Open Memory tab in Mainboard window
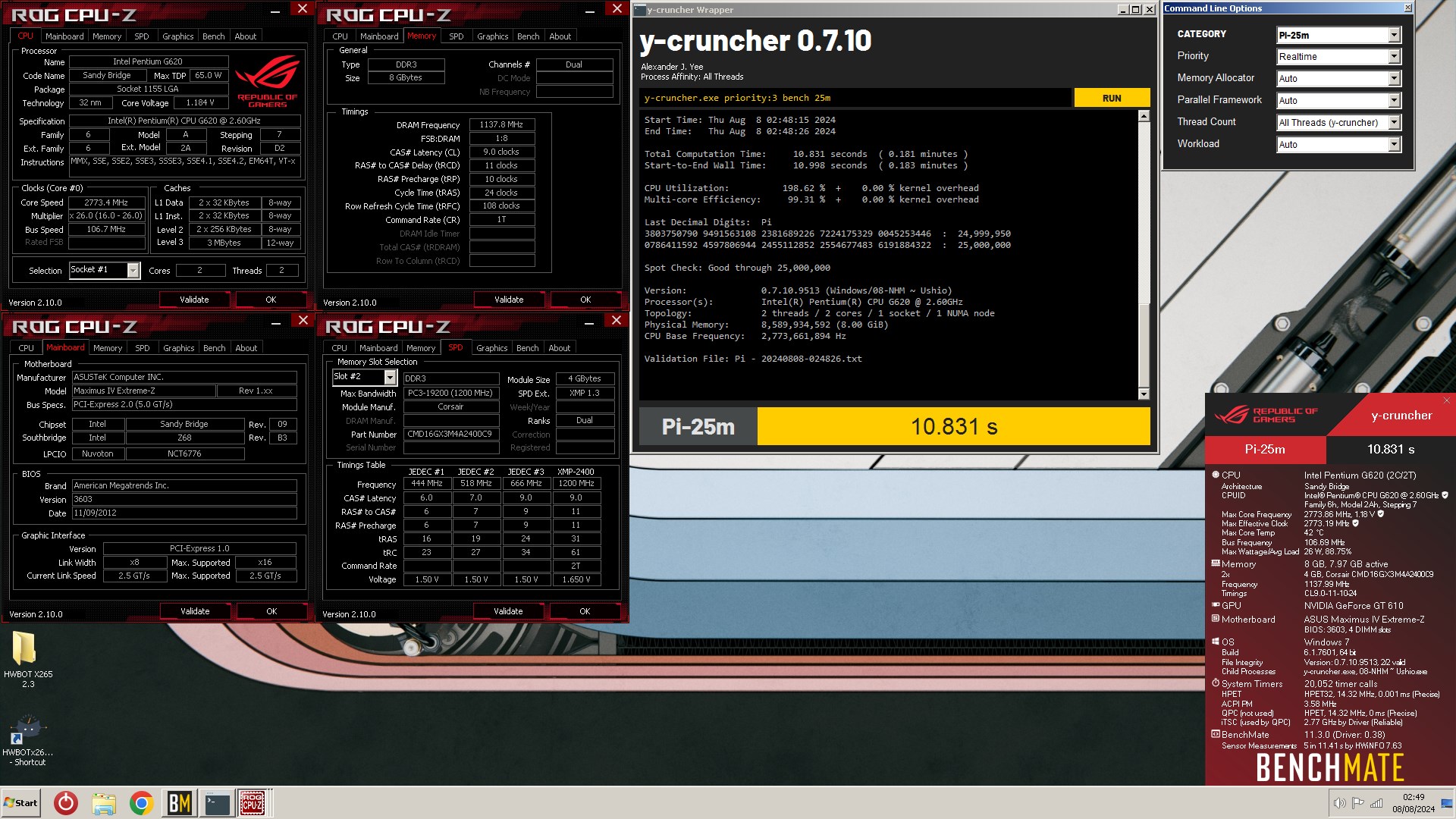Viewport: 1456px width, 819px height. 108,348
